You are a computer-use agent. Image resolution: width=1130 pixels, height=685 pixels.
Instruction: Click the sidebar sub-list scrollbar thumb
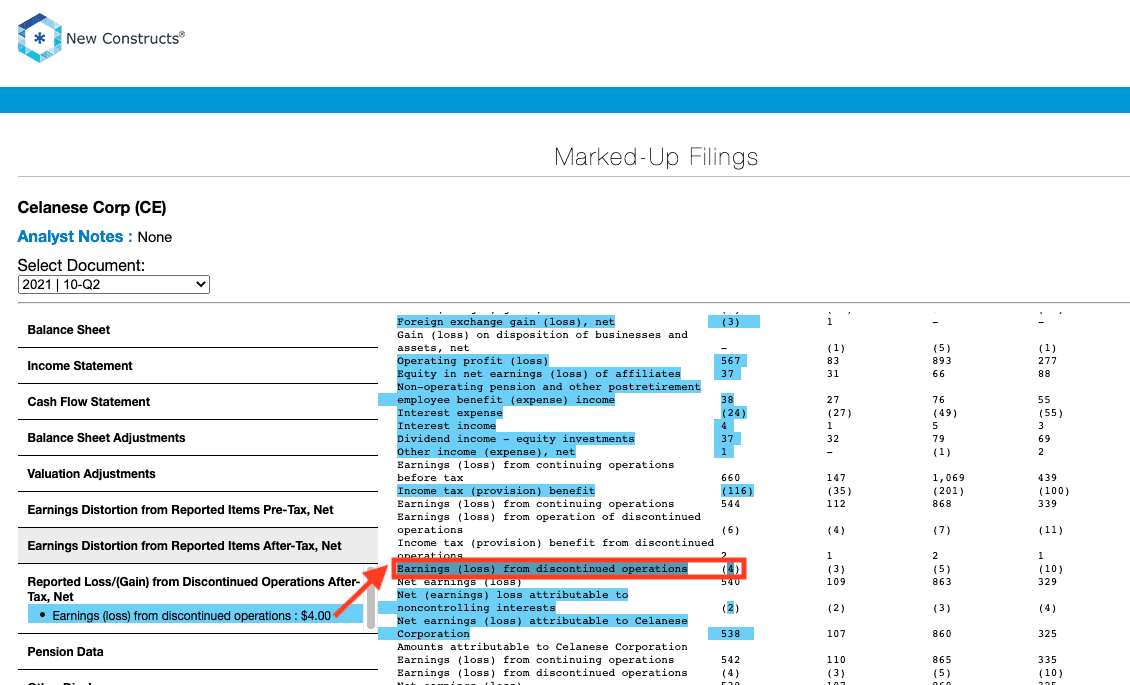371,598
